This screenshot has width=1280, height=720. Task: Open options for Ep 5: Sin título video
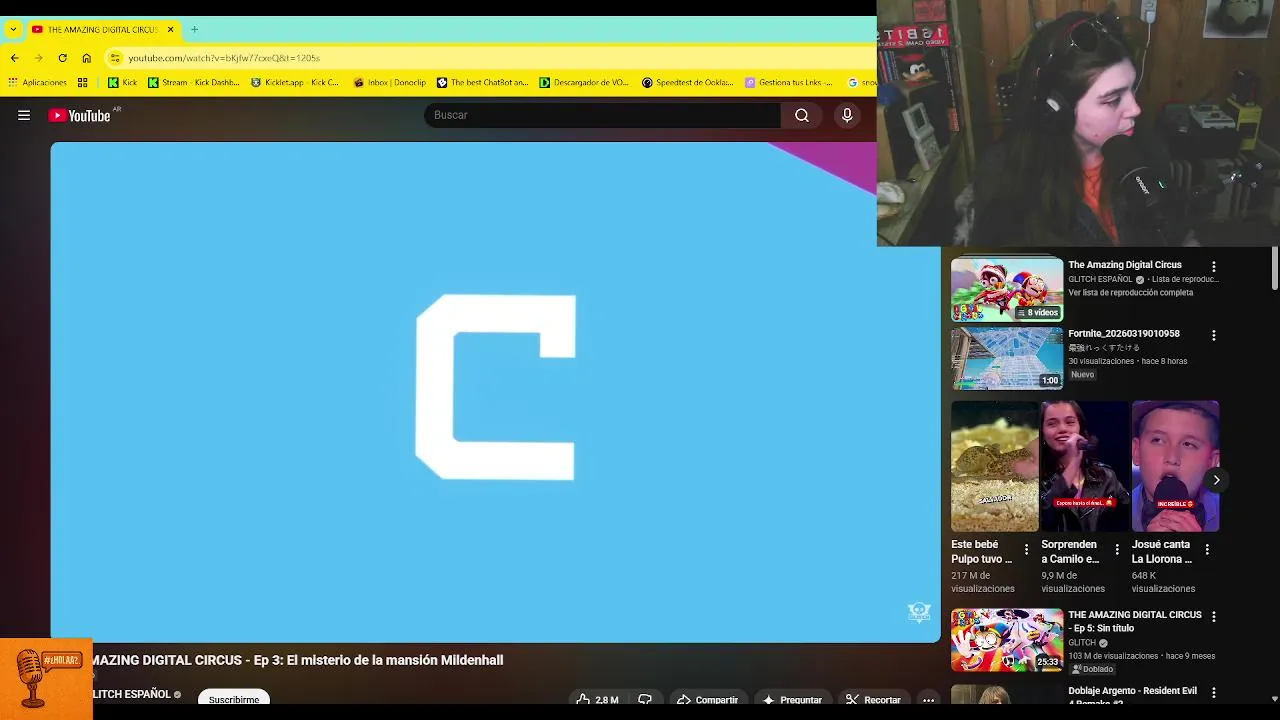click(x=1214, y=617)
